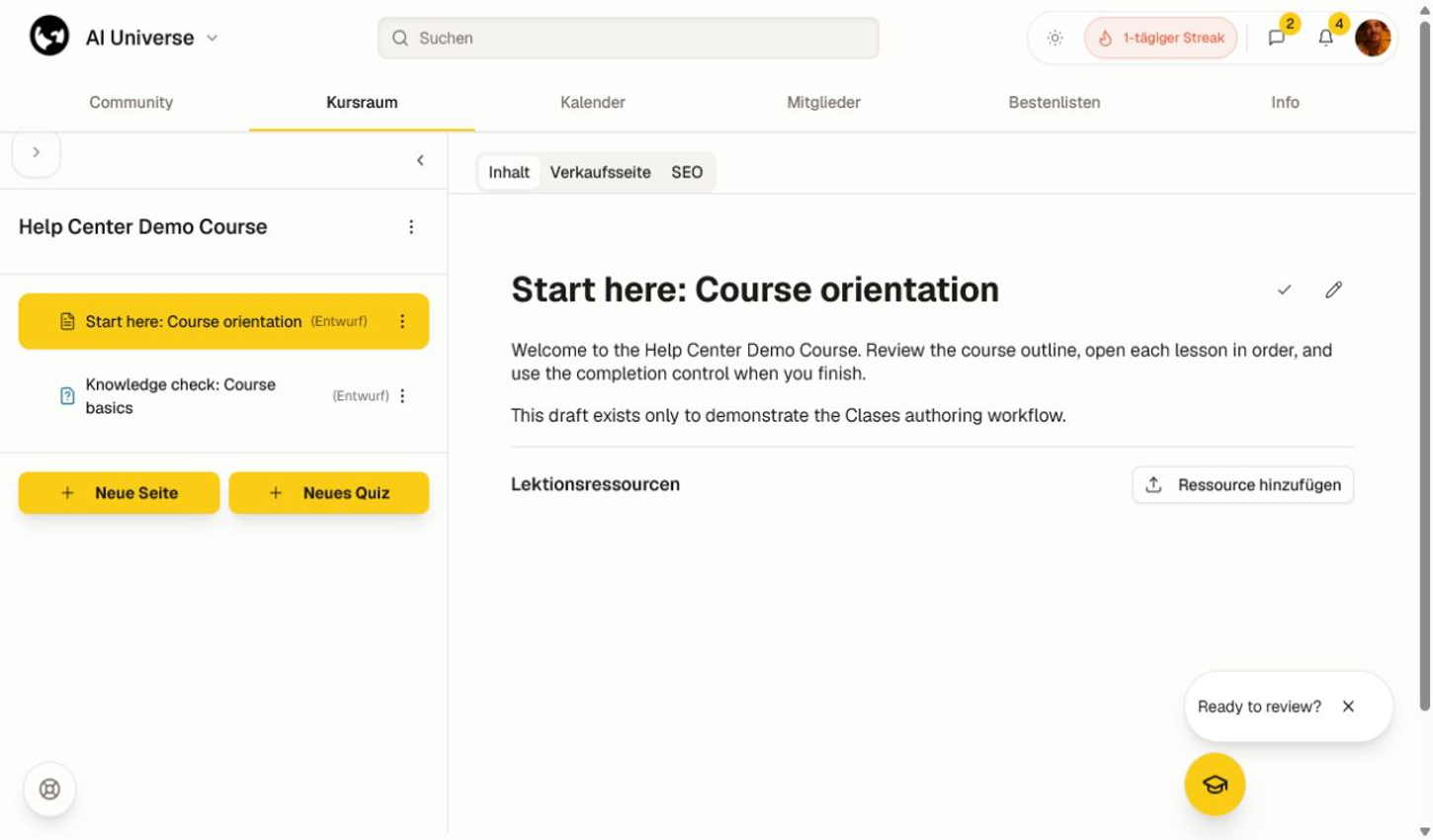The width and height of the screenshot is (1433, 840).
Task: Open the user profile avatar
Action: pos(1373,38)
